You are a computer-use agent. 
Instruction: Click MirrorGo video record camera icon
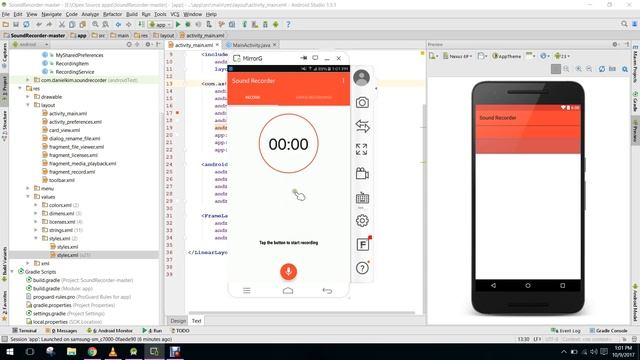(362, 173)
